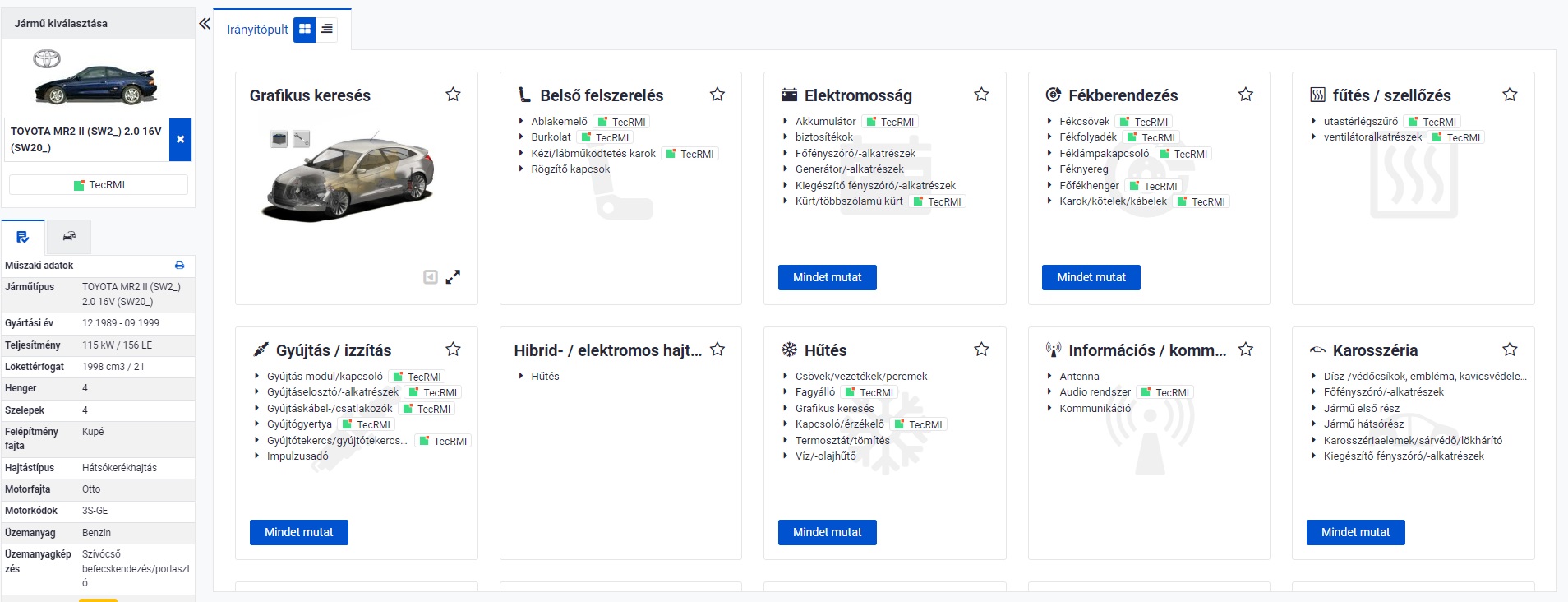Favorite the Elektromosság category with star
The height and width of the screenshot is (602, 1568).
(x=981, y=95)
